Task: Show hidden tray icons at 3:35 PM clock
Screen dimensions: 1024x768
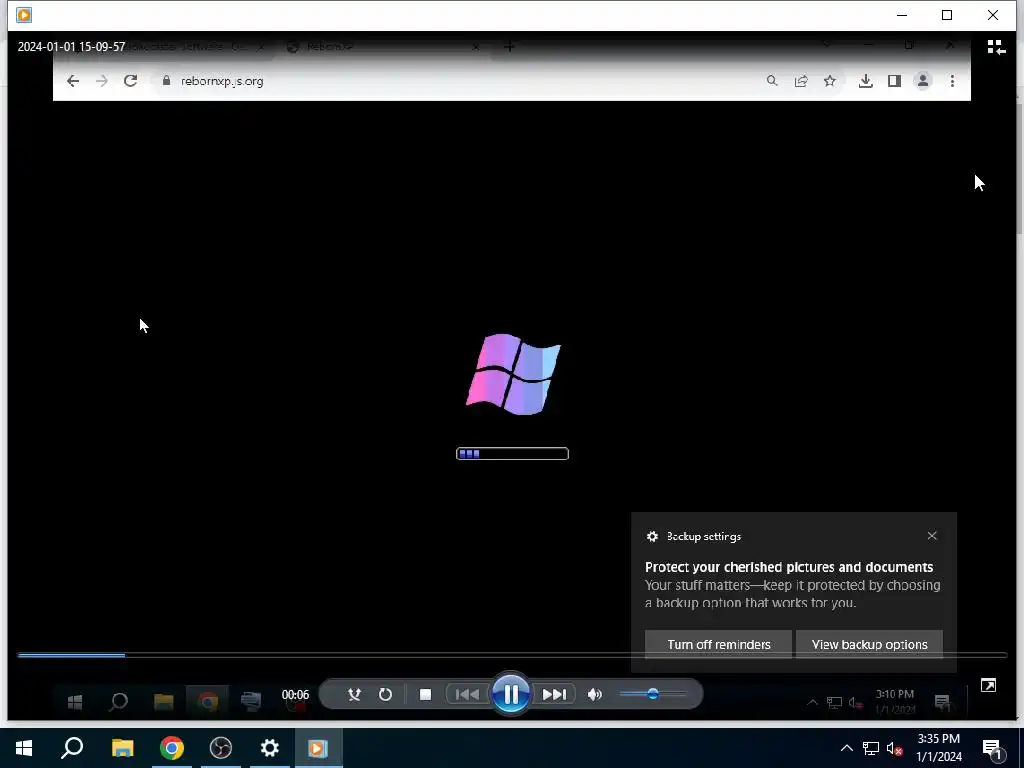Action: coord(846,748)
